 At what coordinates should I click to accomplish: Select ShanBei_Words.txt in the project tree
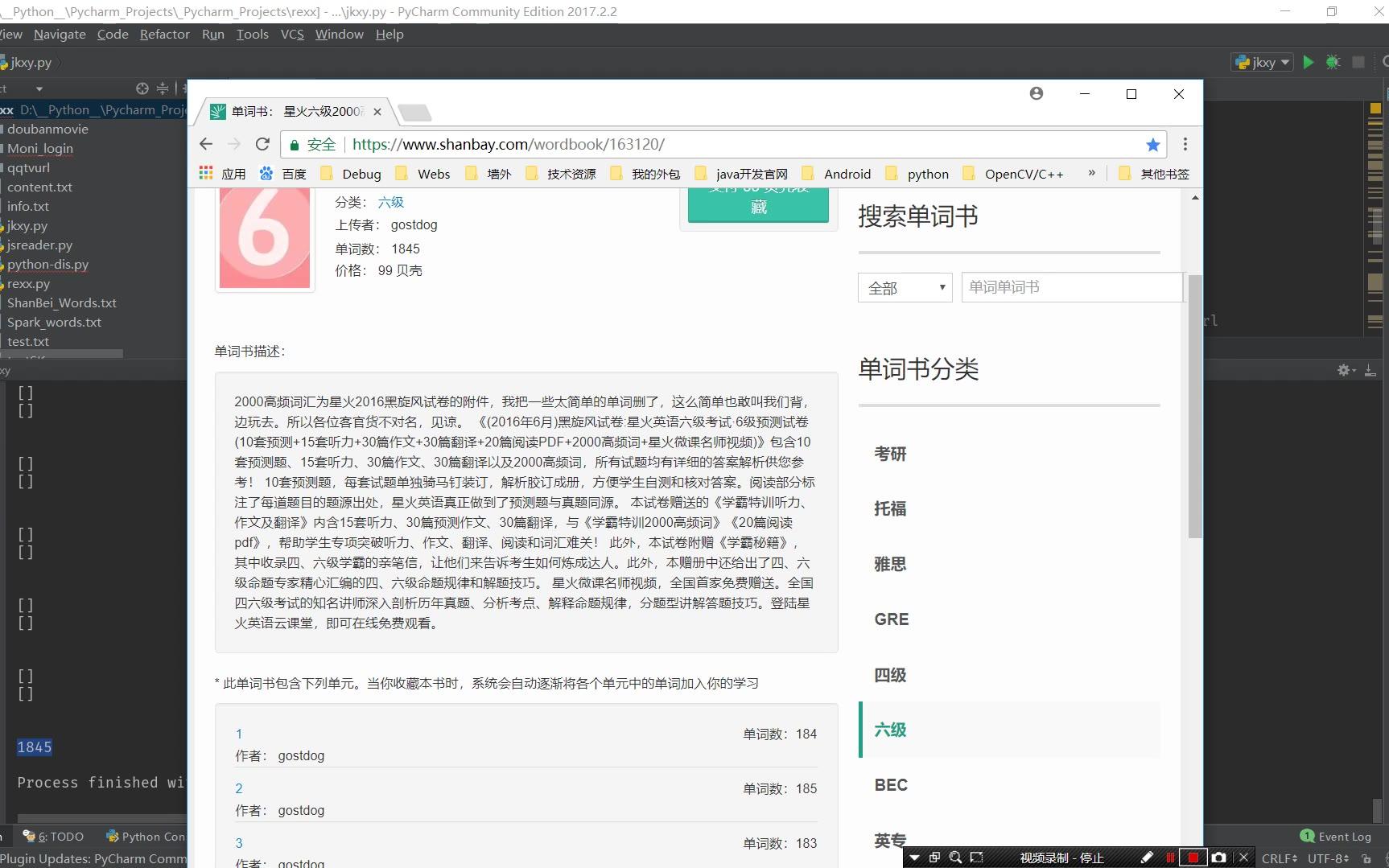click(61, 302)
